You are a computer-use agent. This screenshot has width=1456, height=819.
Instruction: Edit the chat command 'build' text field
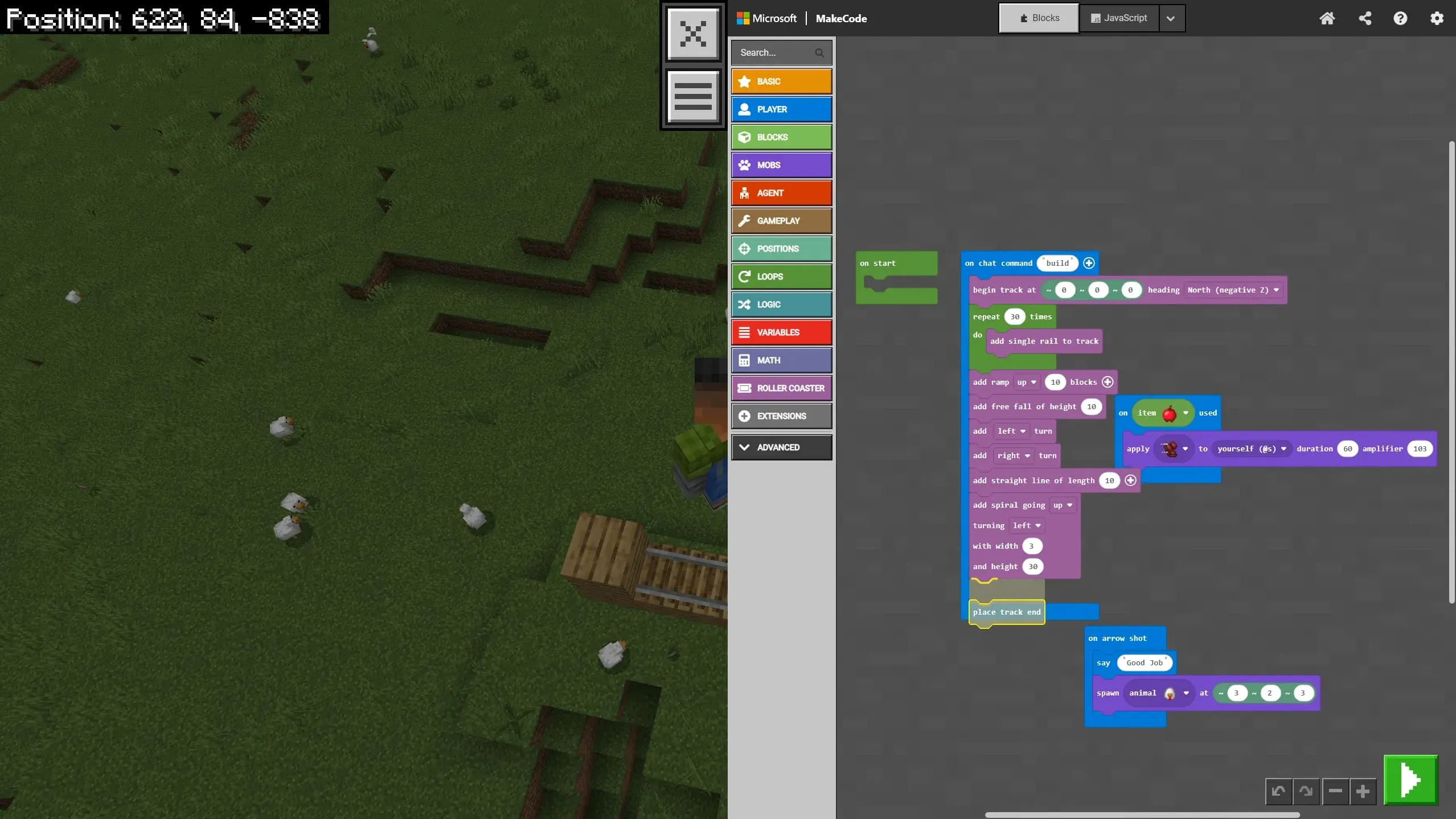pyautogui.click(x=1057, y=263)
